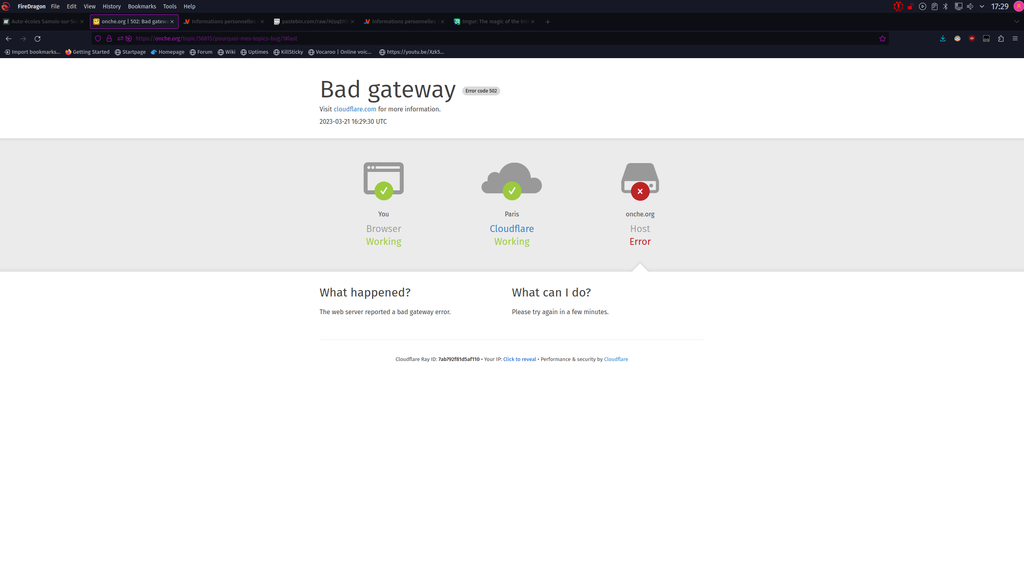Screen dimensions: 1024x577
Task: Open the Uptimes bookmark
Action: pyautogui.click(x=254, y=52)
